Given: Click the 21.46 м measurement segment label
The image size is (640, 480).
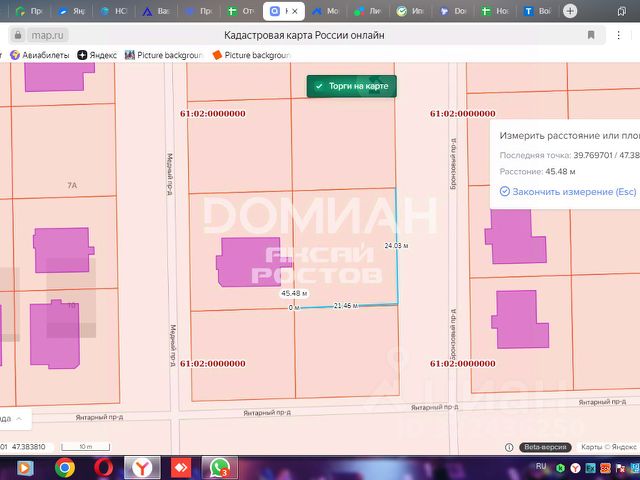Looking at the screenshot, I should click(346, 306).
